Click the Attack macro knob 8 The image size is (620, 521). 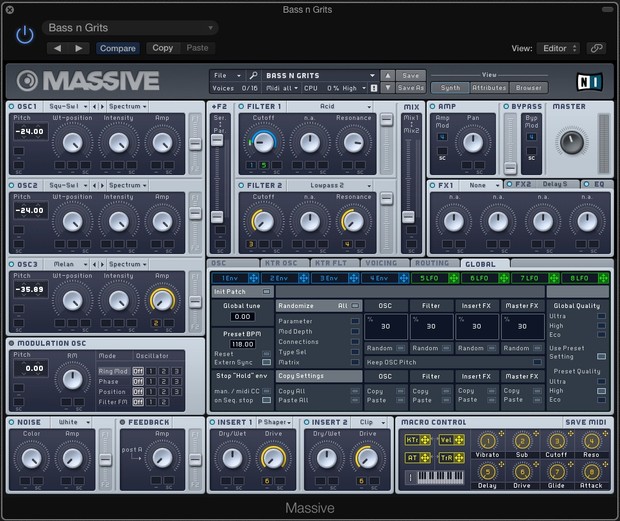click(x=591, y=472)
